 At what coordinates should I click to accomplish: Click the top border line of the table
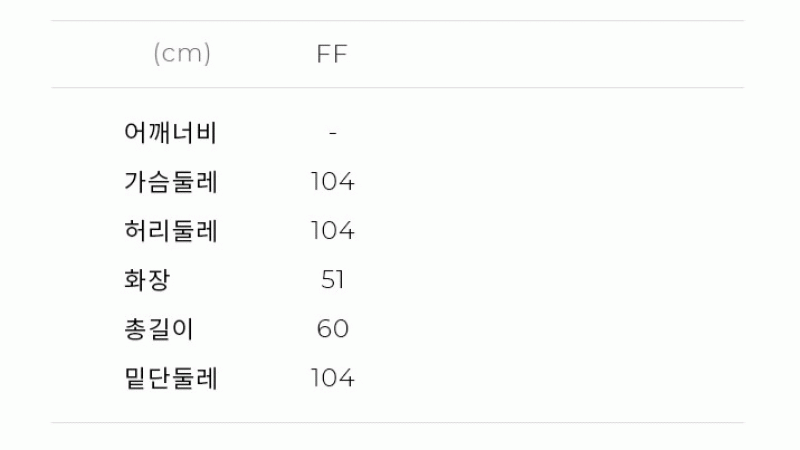click(397, 20)
